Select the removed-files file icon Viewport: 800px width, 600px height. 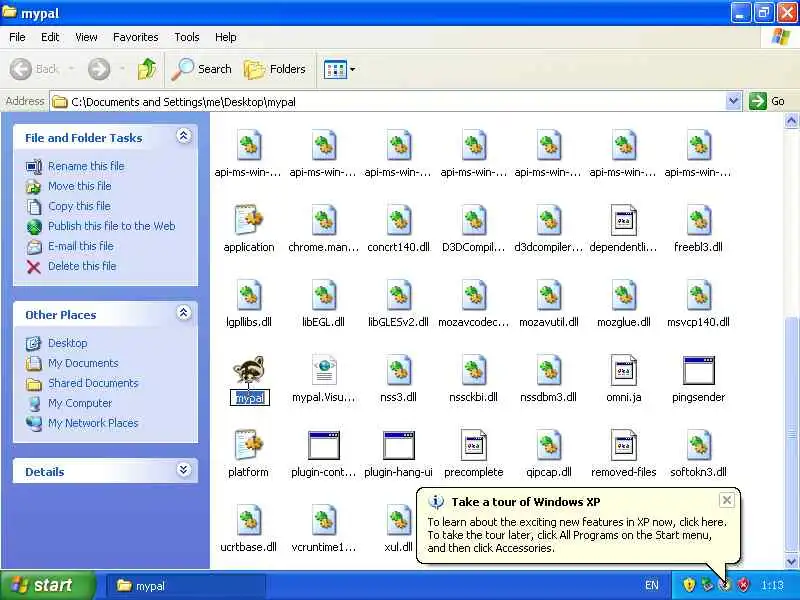click(623, 445)
